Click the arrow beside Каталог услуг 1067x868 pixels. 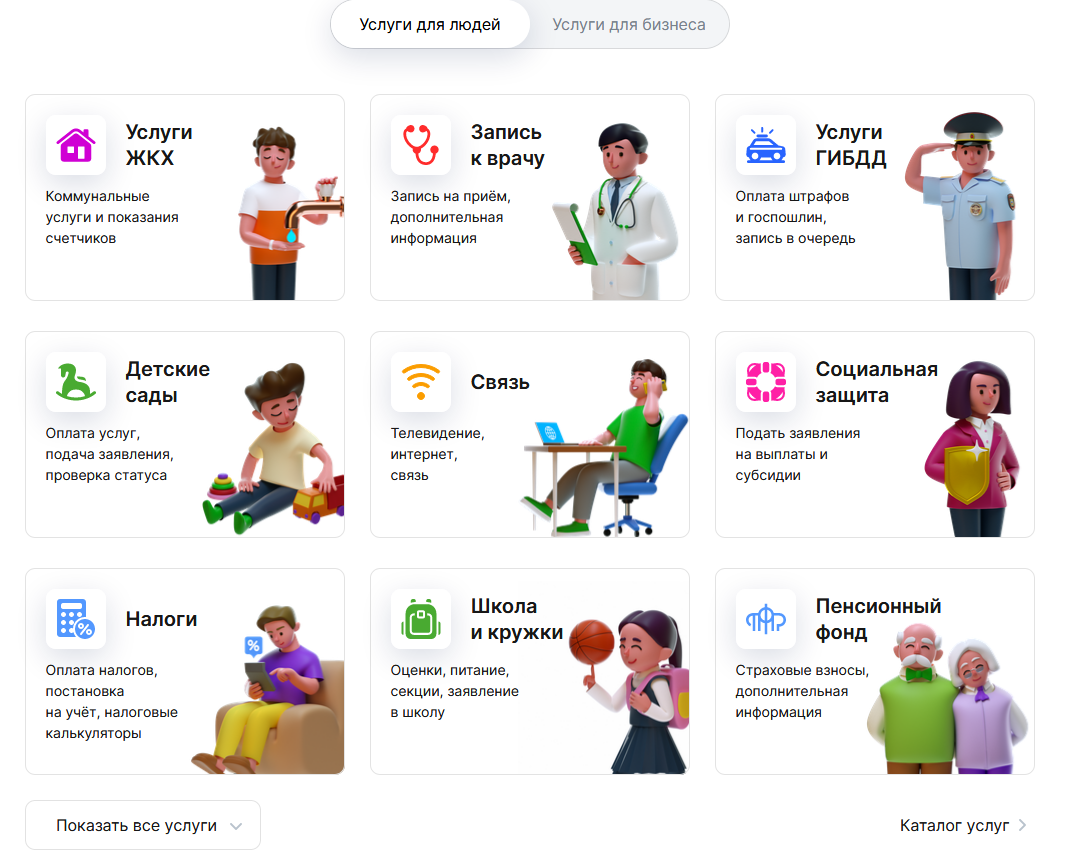[x=1021, y=825]
